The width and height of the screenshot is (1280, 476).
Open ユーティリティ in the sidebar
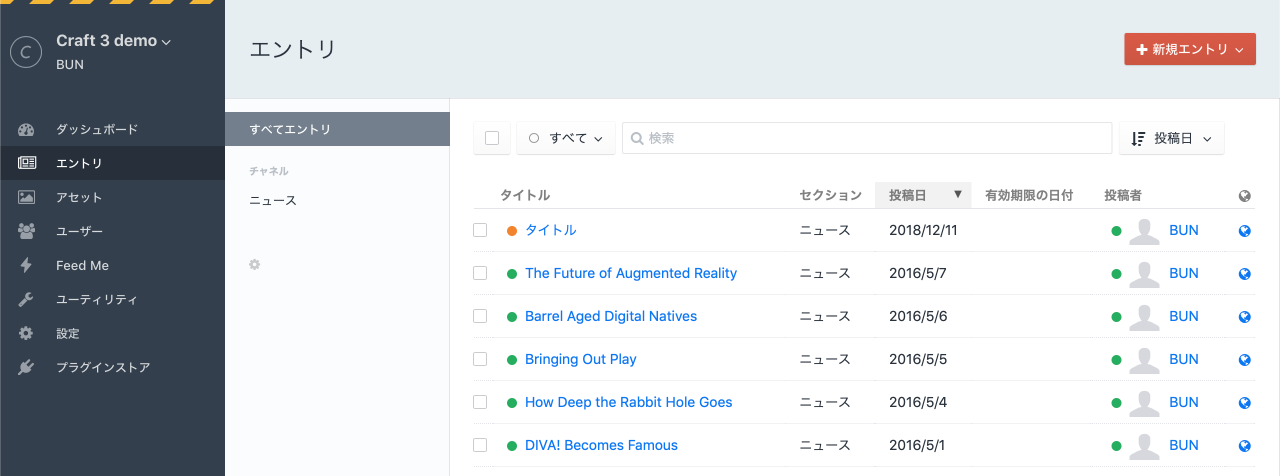112,299
